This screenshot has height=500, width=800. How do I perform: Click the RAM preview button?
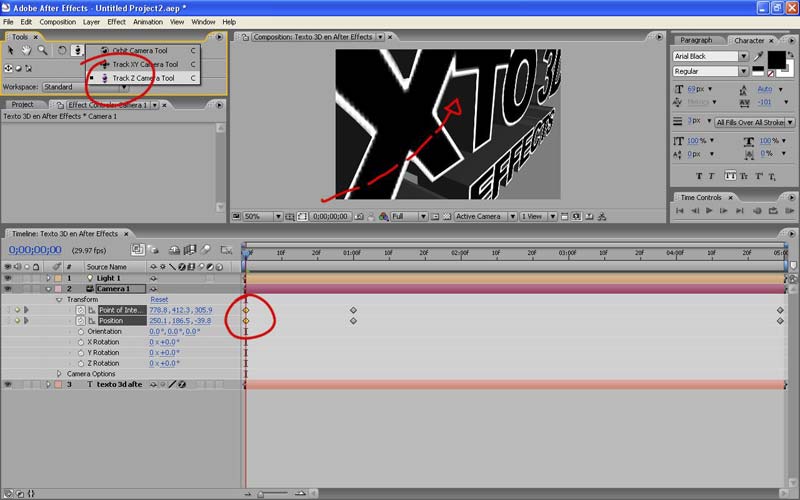pos(789,210)
